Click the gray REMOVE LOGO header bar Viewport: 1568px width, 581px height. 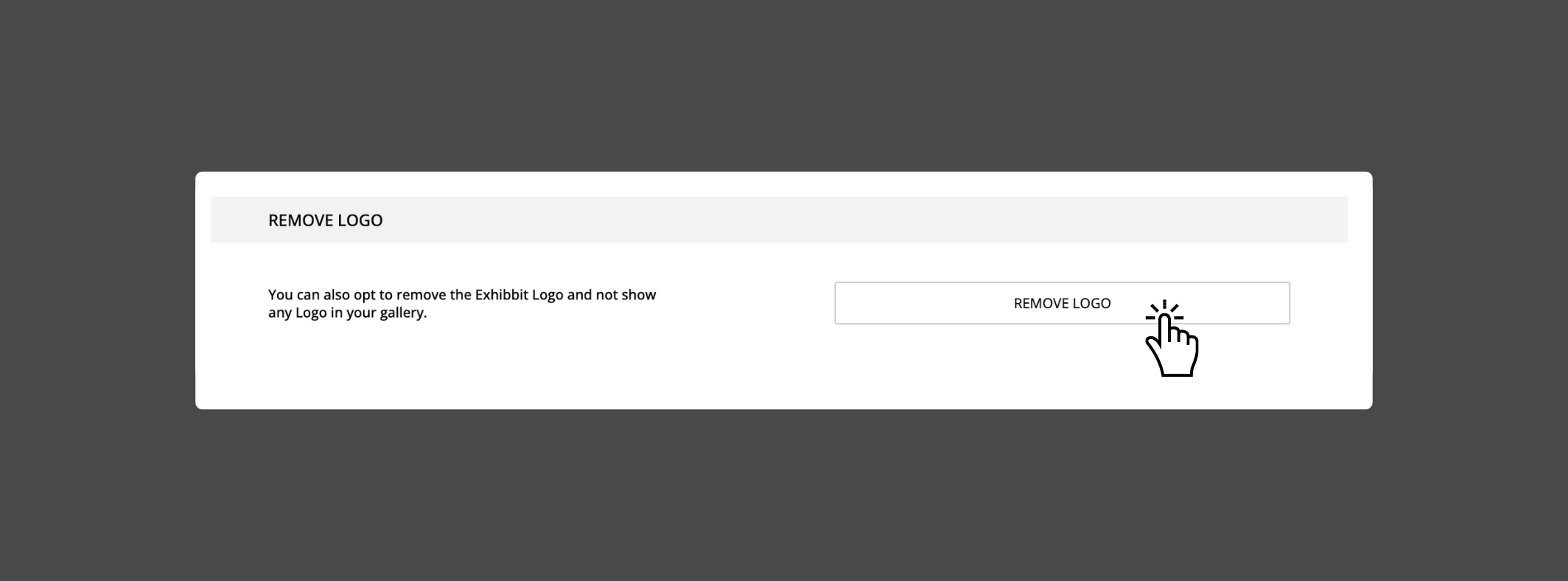coord(779,220)
